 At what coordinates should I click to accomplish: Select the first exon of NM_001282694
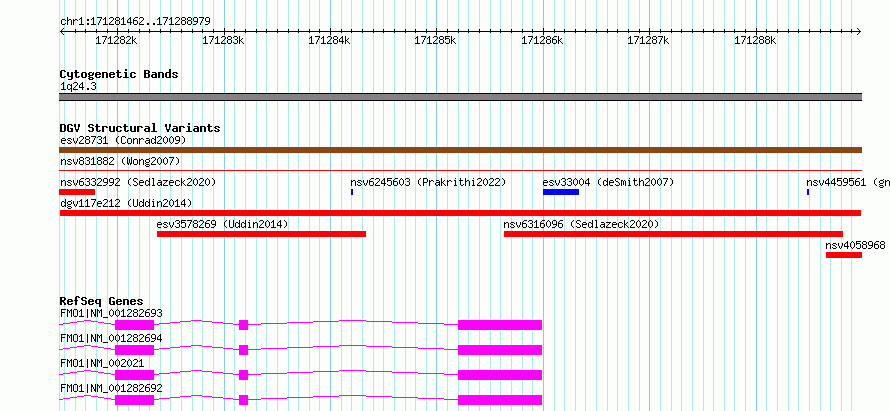click(x=135, y=350)
